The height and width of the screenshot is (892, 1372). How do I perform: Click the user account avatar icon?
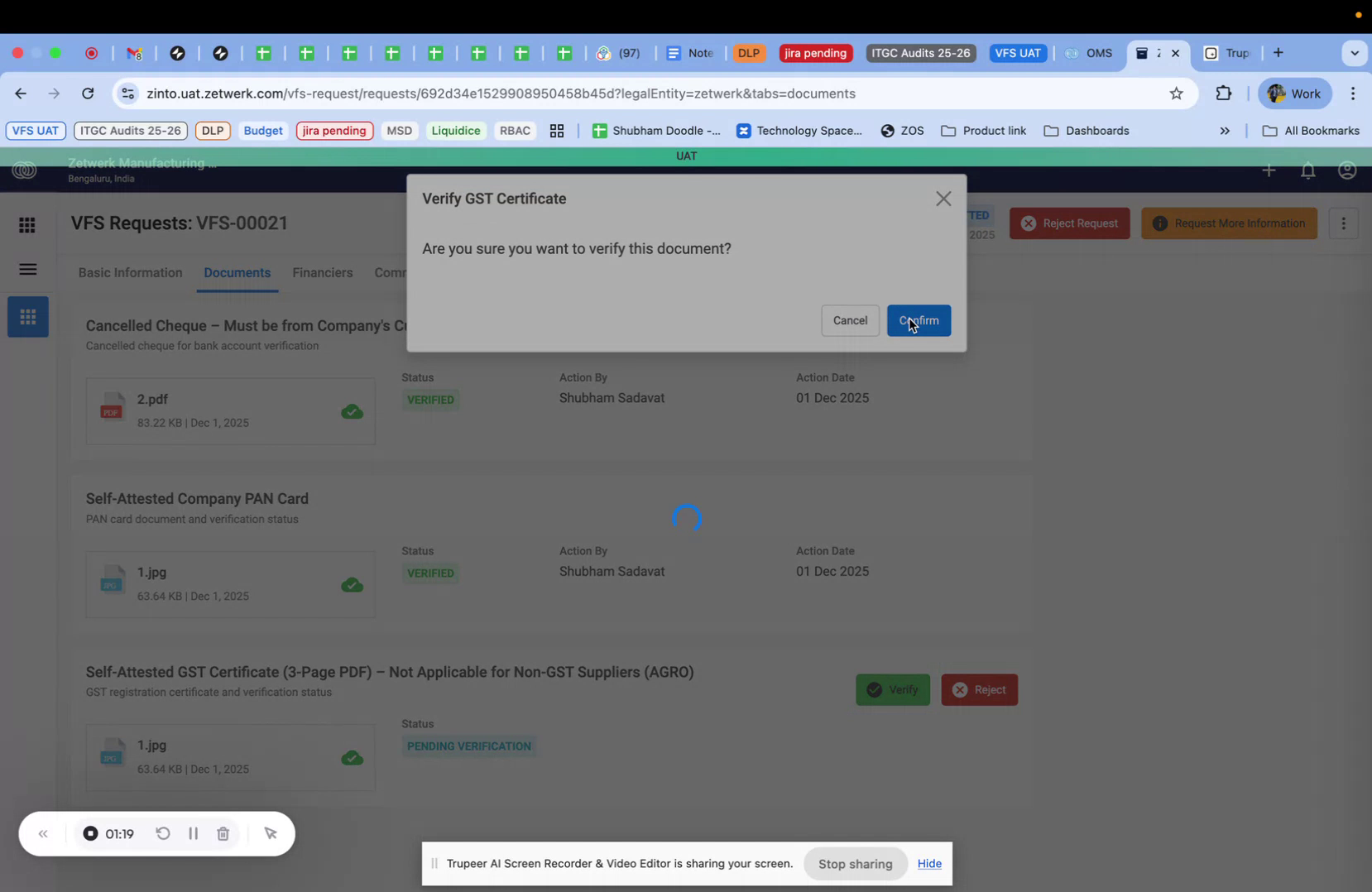pos(1346,170)
